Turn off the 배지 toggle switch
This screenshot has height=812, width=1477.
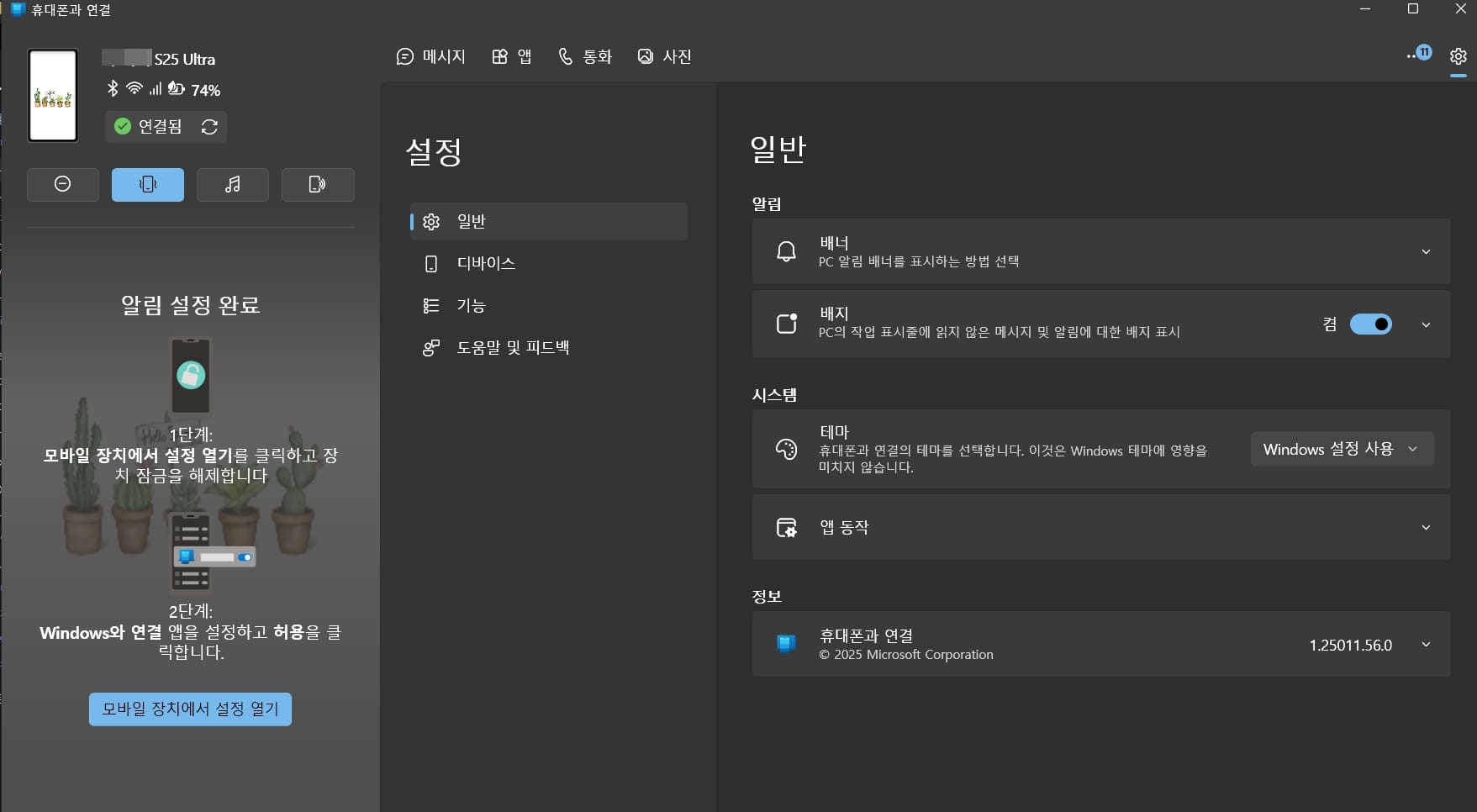[x=1371, y=324]
